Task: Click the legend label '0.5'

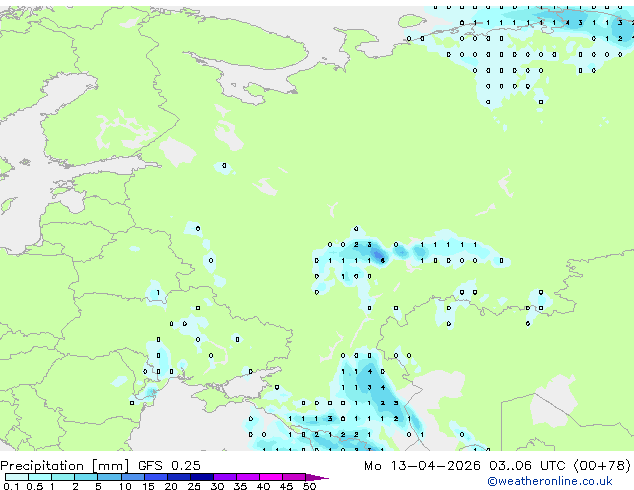Action: tap(34, 486)
